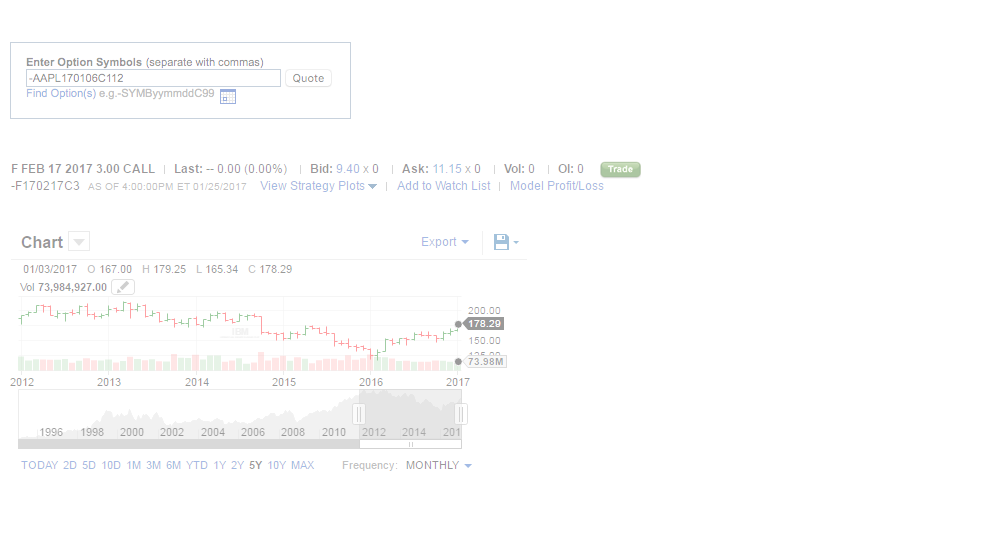Expand the Export dropdown
The height and width of the screenshot is (557, 995).
(x=445, y=242)
